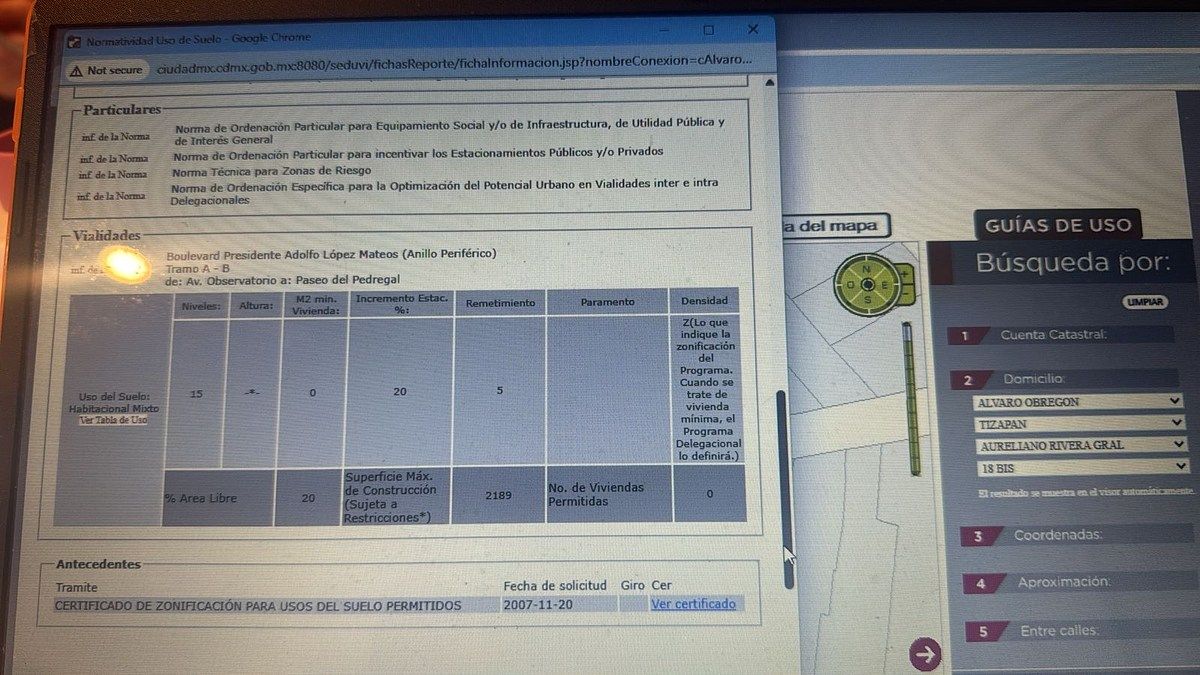The image size is (1200, 675).
Task: Select the Entre calles search option
Action: [x=1059, y=632]
